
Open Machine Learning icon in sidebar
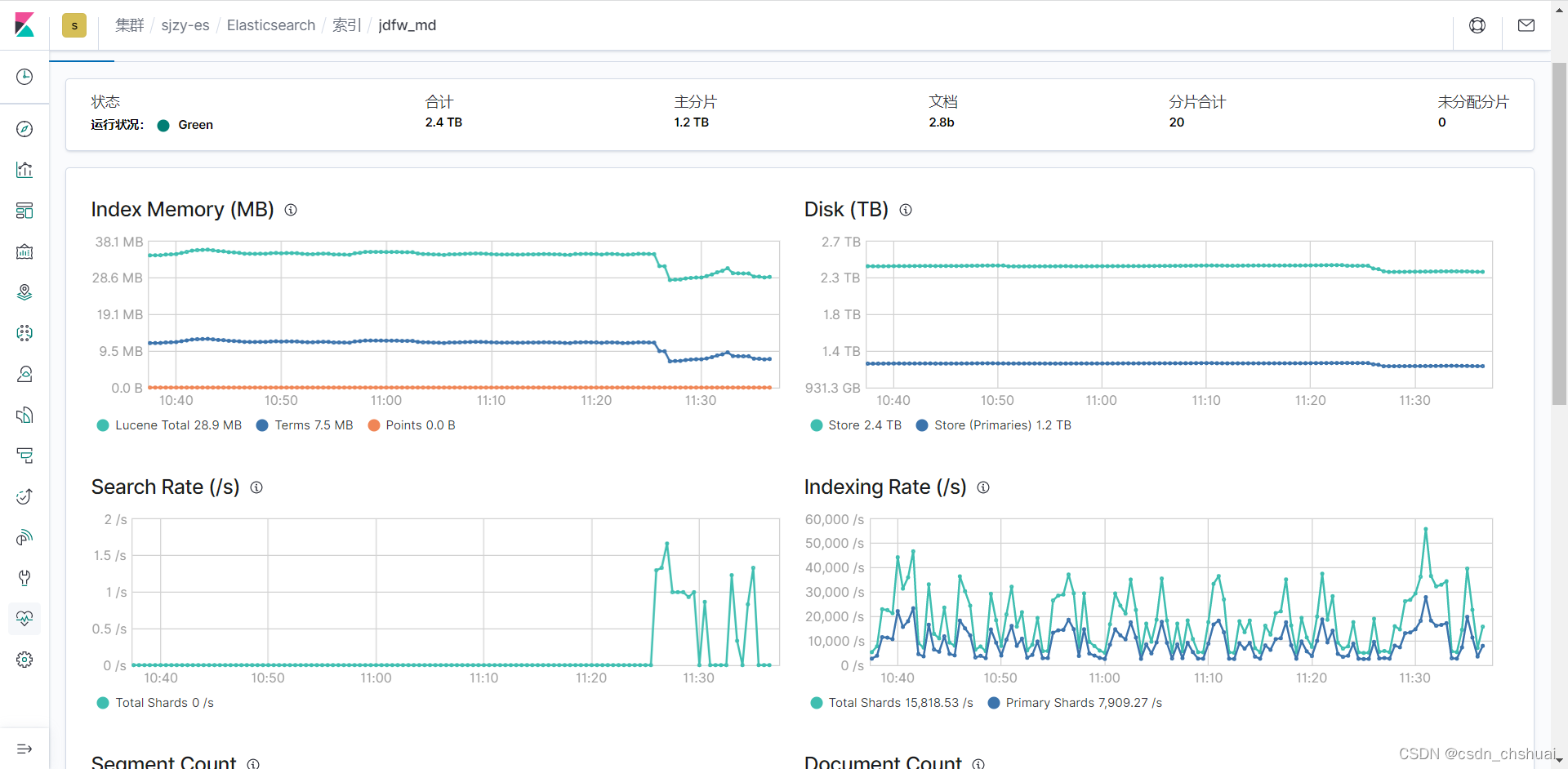point(24,333)
